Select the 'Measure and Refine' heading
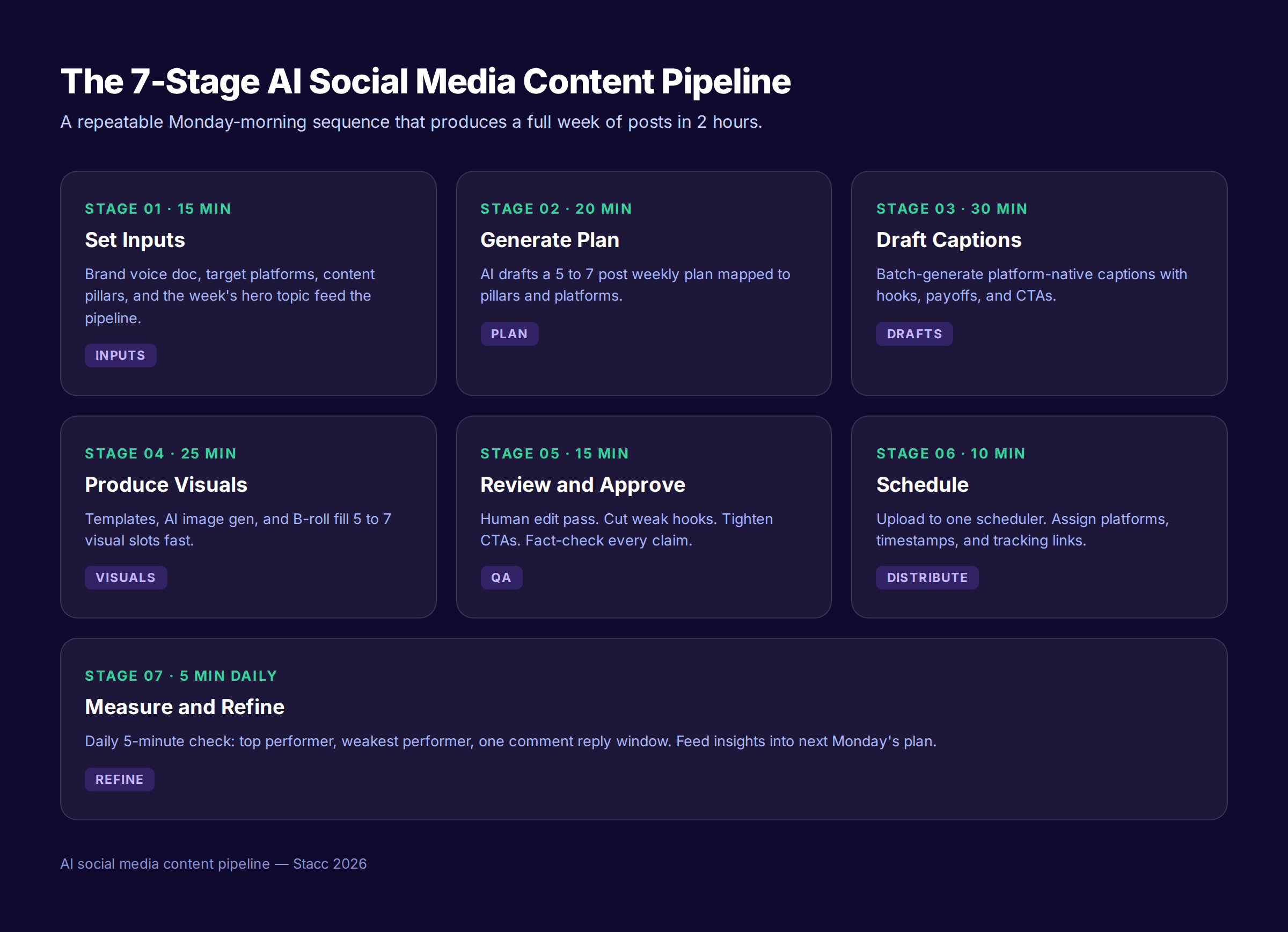 pos(185,707)
